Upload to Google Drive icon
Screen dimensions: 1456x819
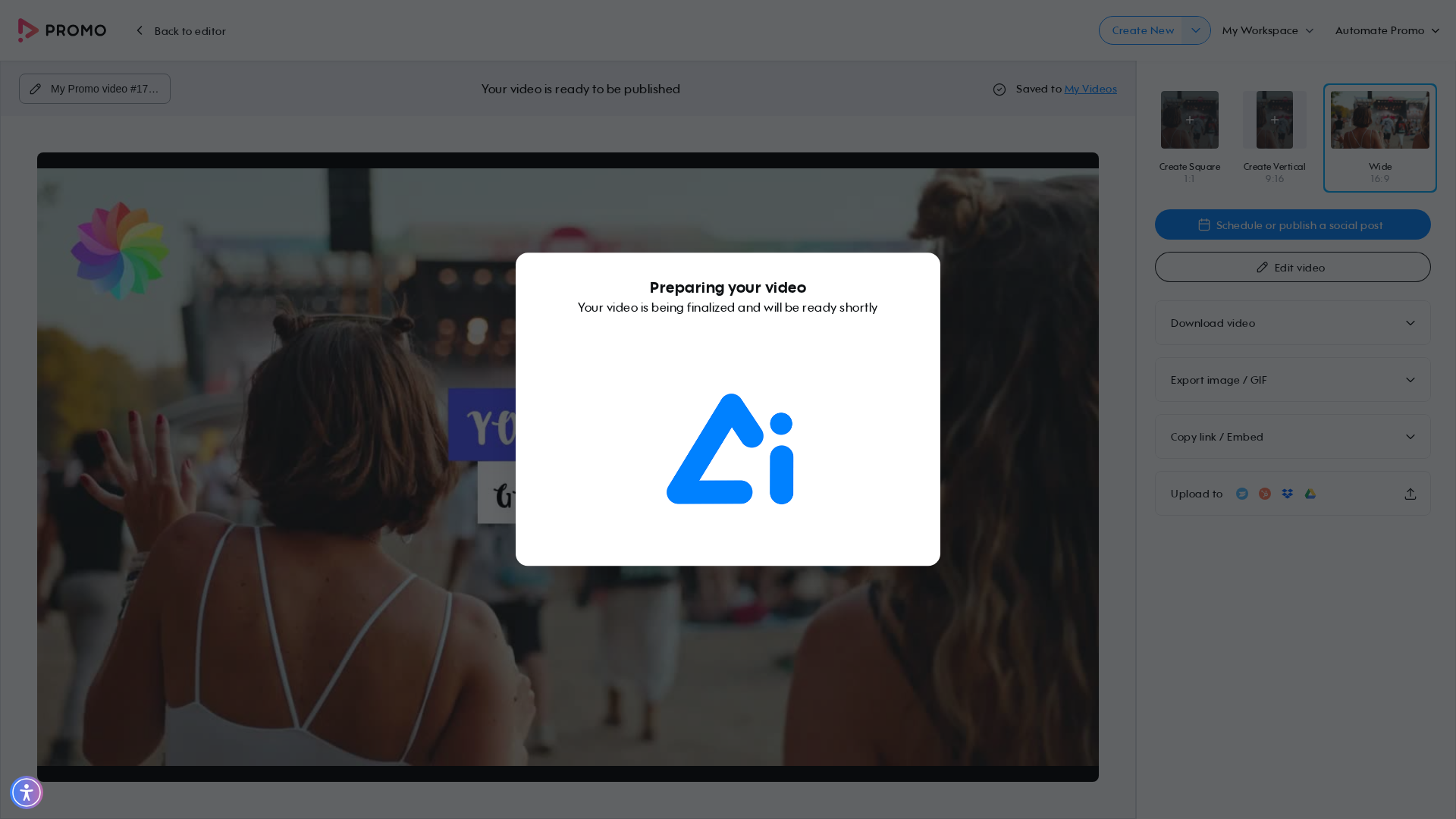click(x=1310, y=494)
